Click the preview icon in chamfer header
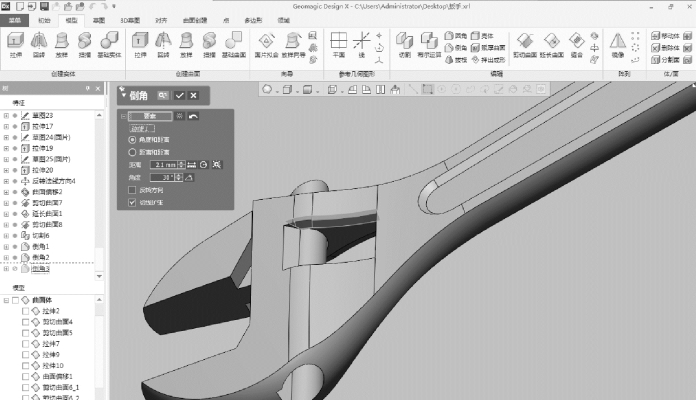Viewport: 696px width, 400px height. tap(162, 95)
